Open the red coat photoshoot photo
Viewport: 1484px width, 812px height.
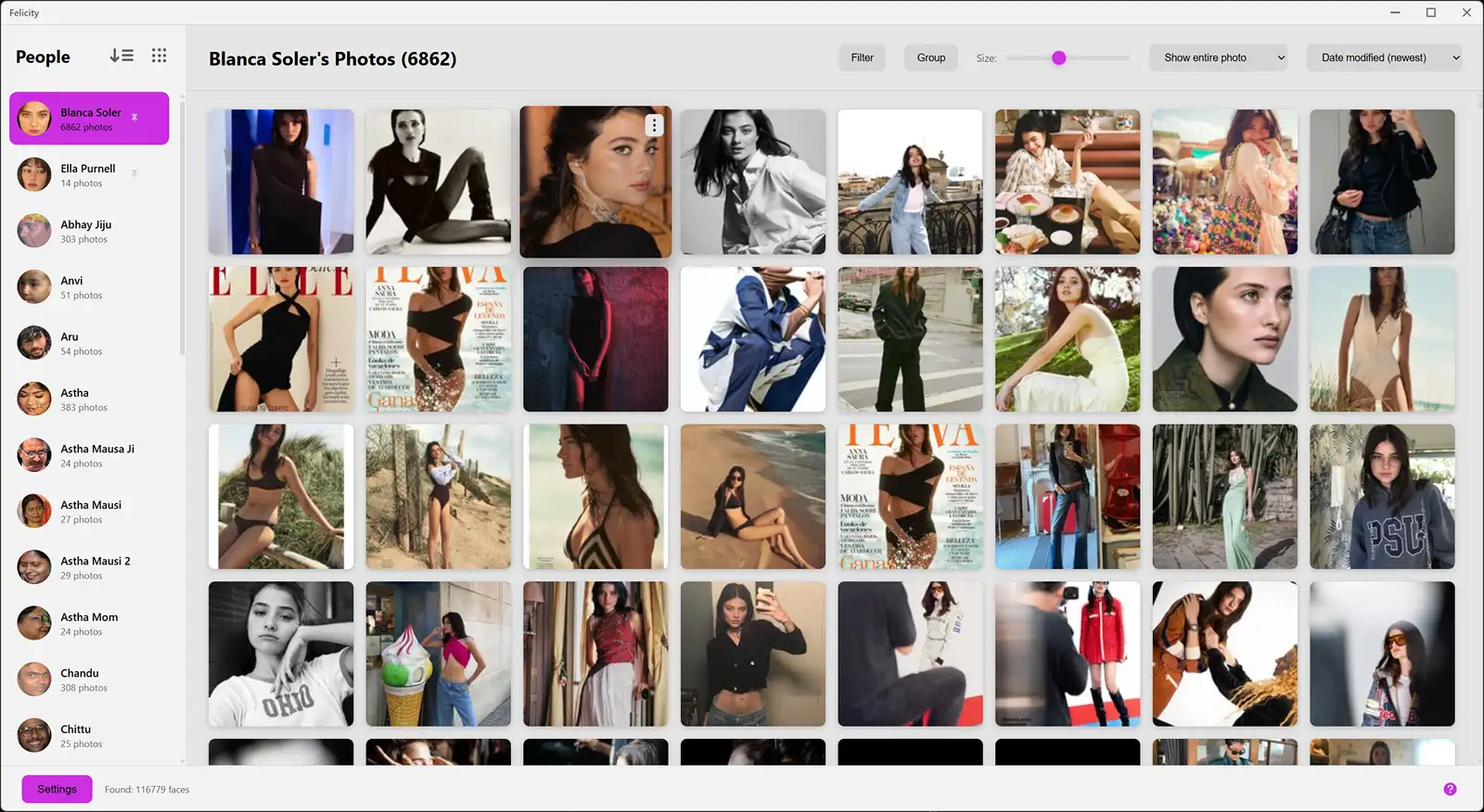(1068, 653)
